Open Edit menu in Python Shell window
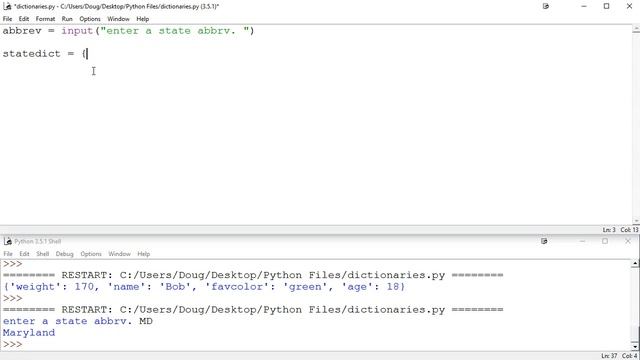The width and height of the screenshot is (640, 360). (24, 253)
